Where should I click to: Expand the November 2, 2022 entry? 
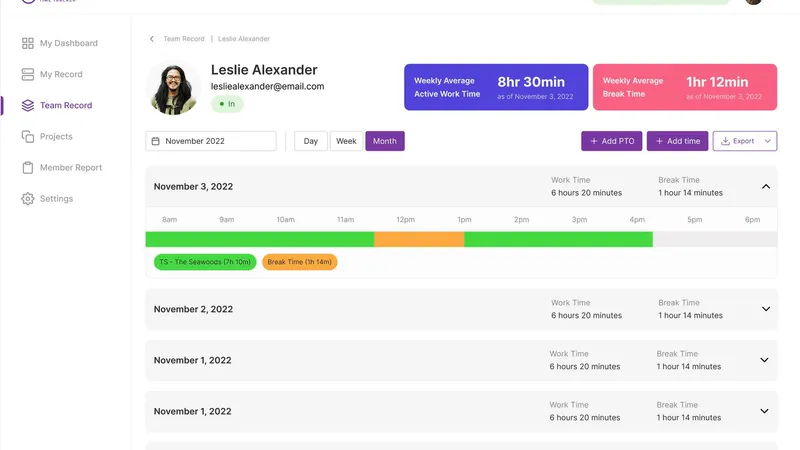(x=766, y=309)
